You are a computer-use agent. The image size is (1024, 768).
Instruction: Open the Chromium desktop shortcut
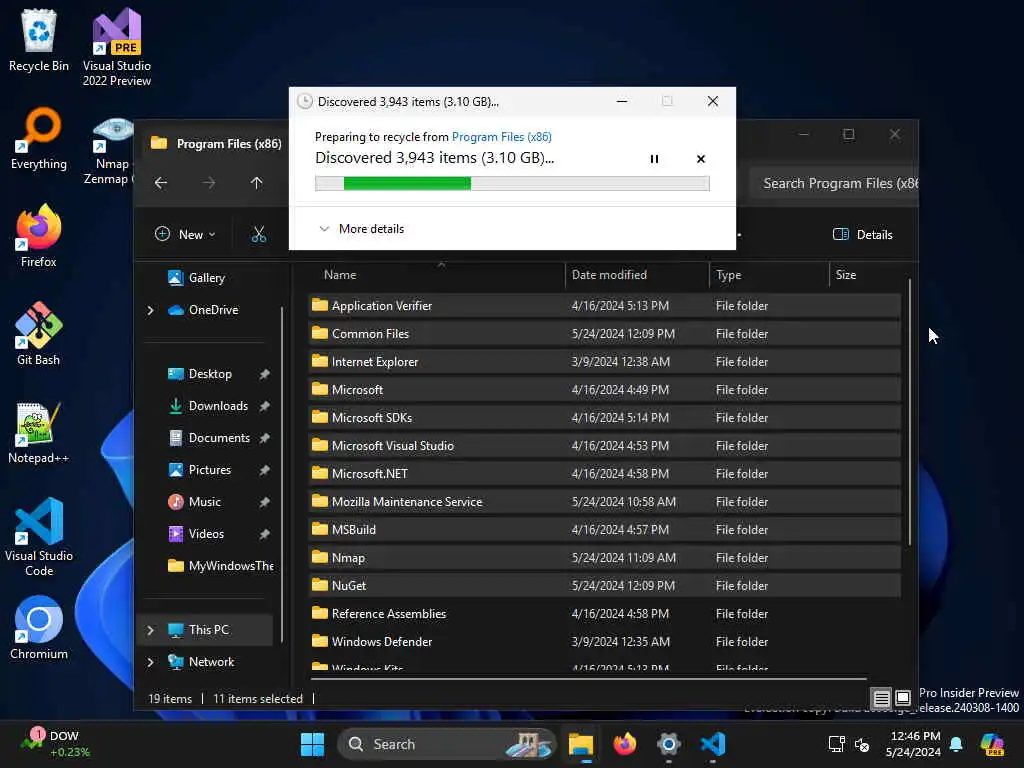[x=39, y=628]
